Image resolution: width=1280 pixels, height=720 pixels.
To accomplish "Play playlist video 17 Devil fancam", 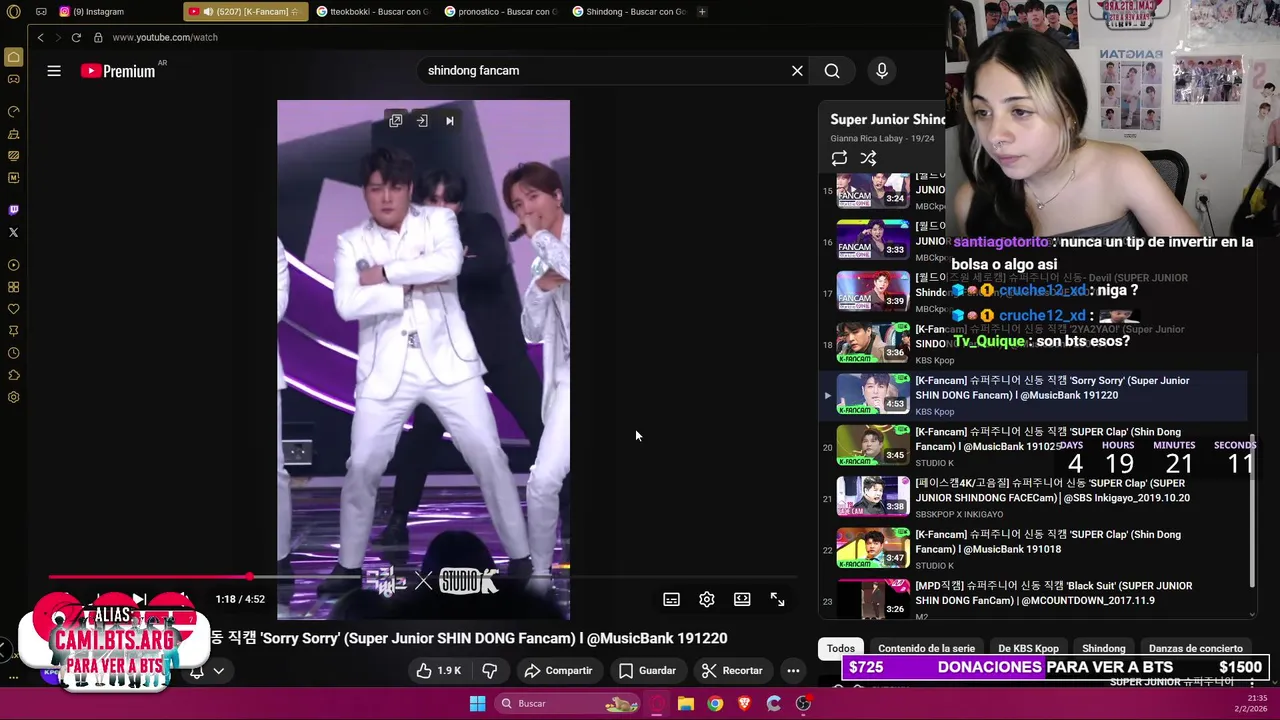I will click(873, 291).
